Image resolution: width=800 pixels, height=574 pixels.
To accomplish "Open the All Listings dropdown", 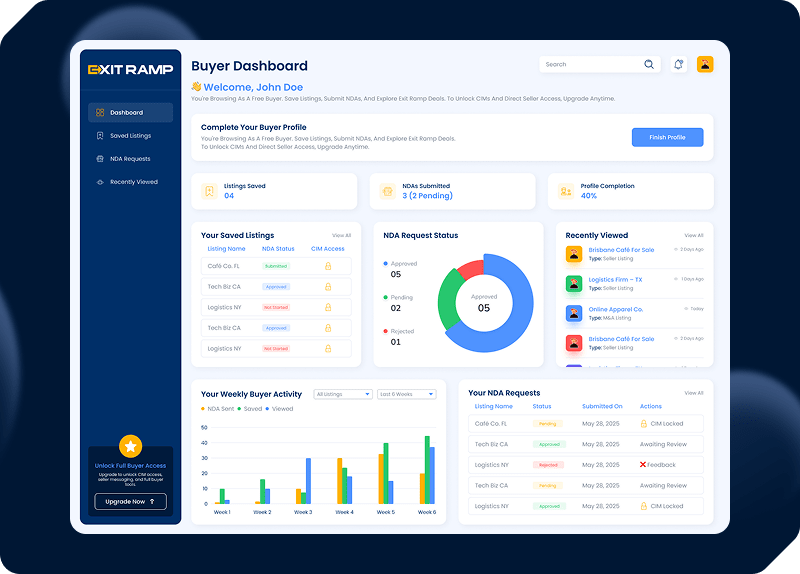I will coord(342,394).
